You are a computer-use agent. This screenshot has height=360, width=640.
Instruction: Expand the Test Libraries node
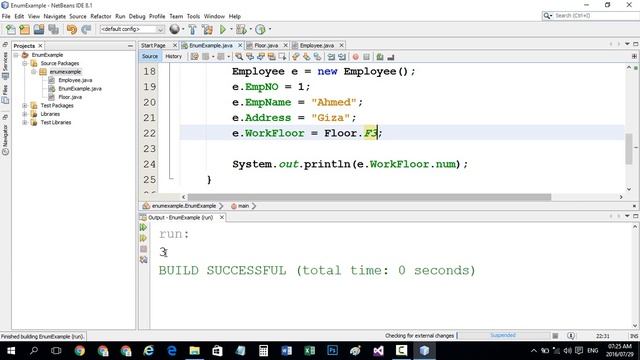click(24, 122)
